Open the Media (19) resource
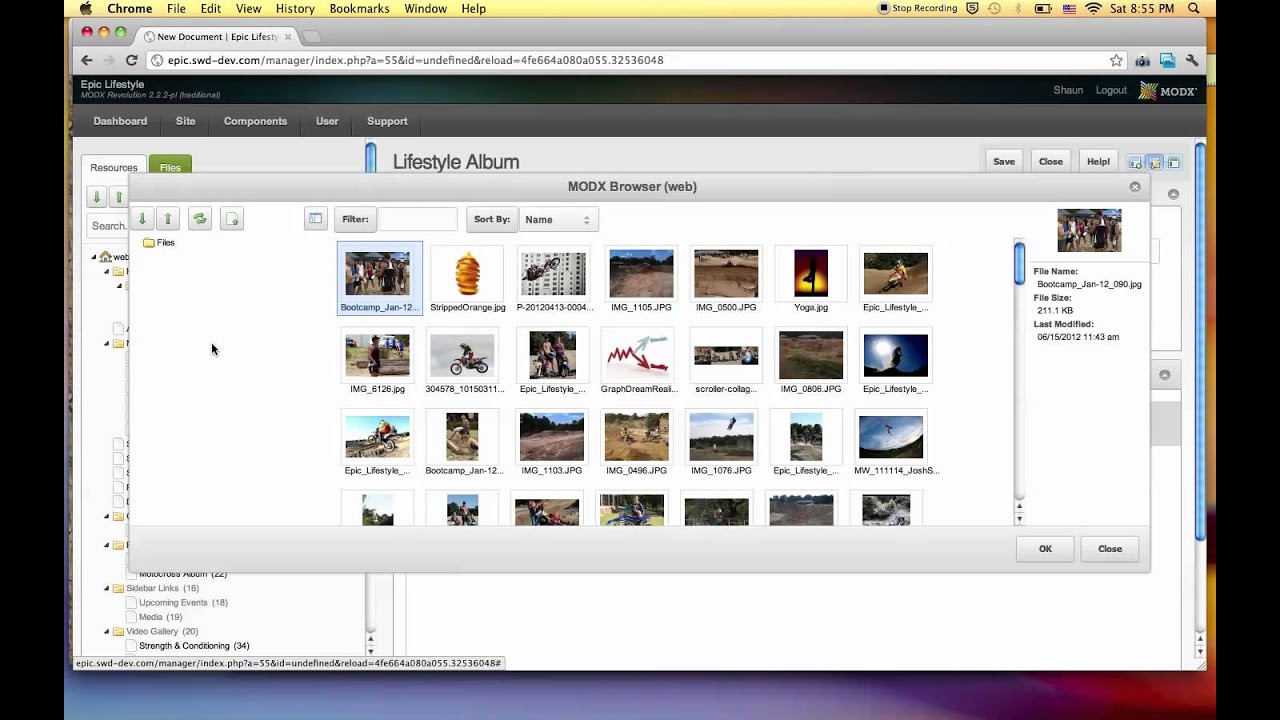The image size is (1280, 720). coord(160,617)
